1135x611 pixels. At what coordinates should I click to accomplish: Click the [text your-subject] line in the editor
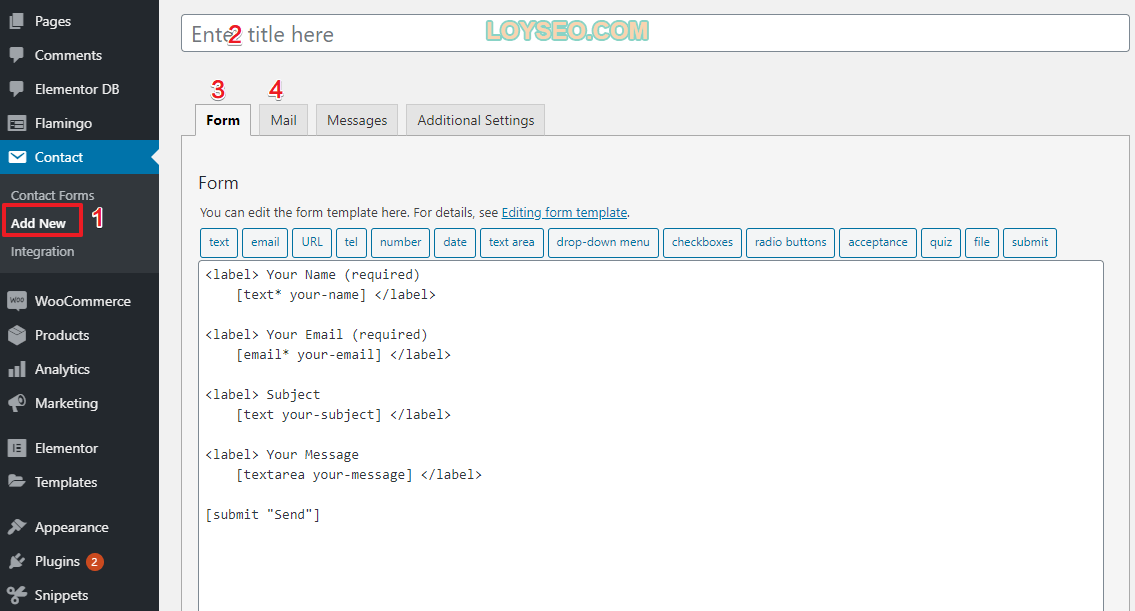click(x=343, y=415)
